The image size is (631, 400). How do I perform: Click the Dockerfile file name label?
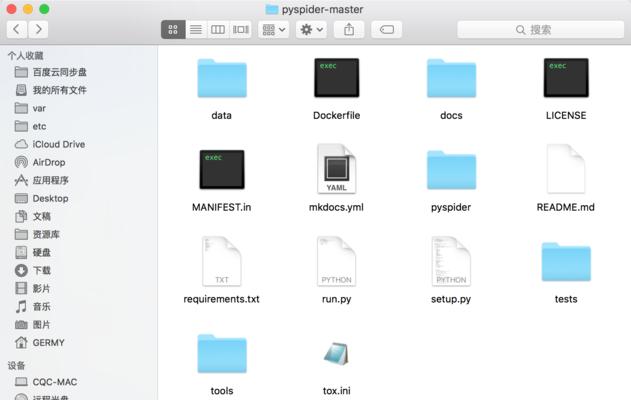pyautogui.click(x=336, y=115)
